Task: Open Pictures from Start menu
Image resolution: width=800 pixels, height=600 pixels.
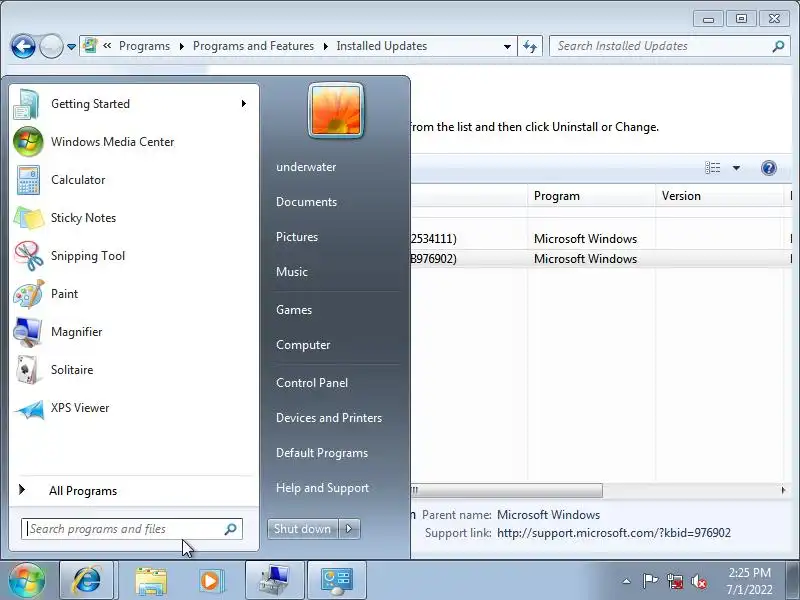Action: [x=297, y=237]
